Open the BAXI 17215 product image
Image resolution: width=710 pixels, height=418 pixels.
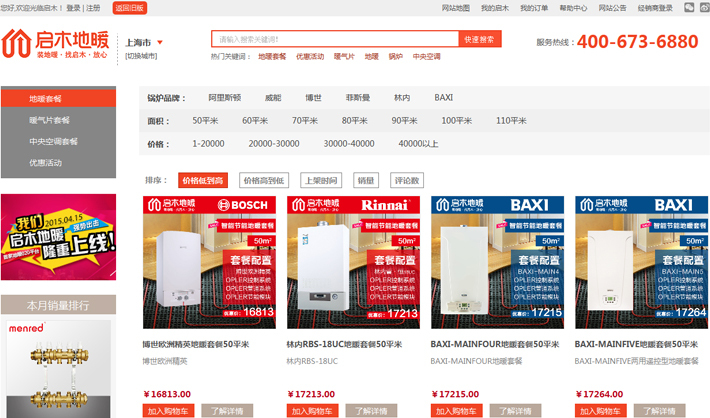pos(497,262)
